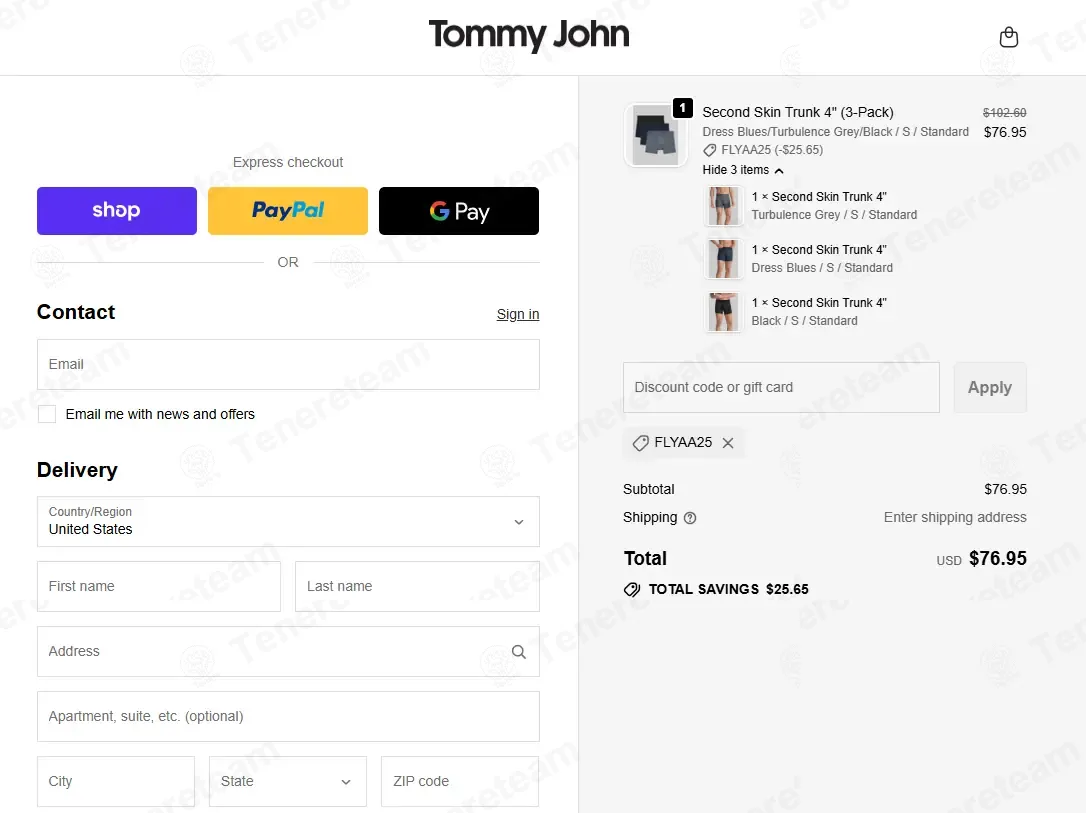
Task: Pay with PayPal express checkout
Action: 287,211
